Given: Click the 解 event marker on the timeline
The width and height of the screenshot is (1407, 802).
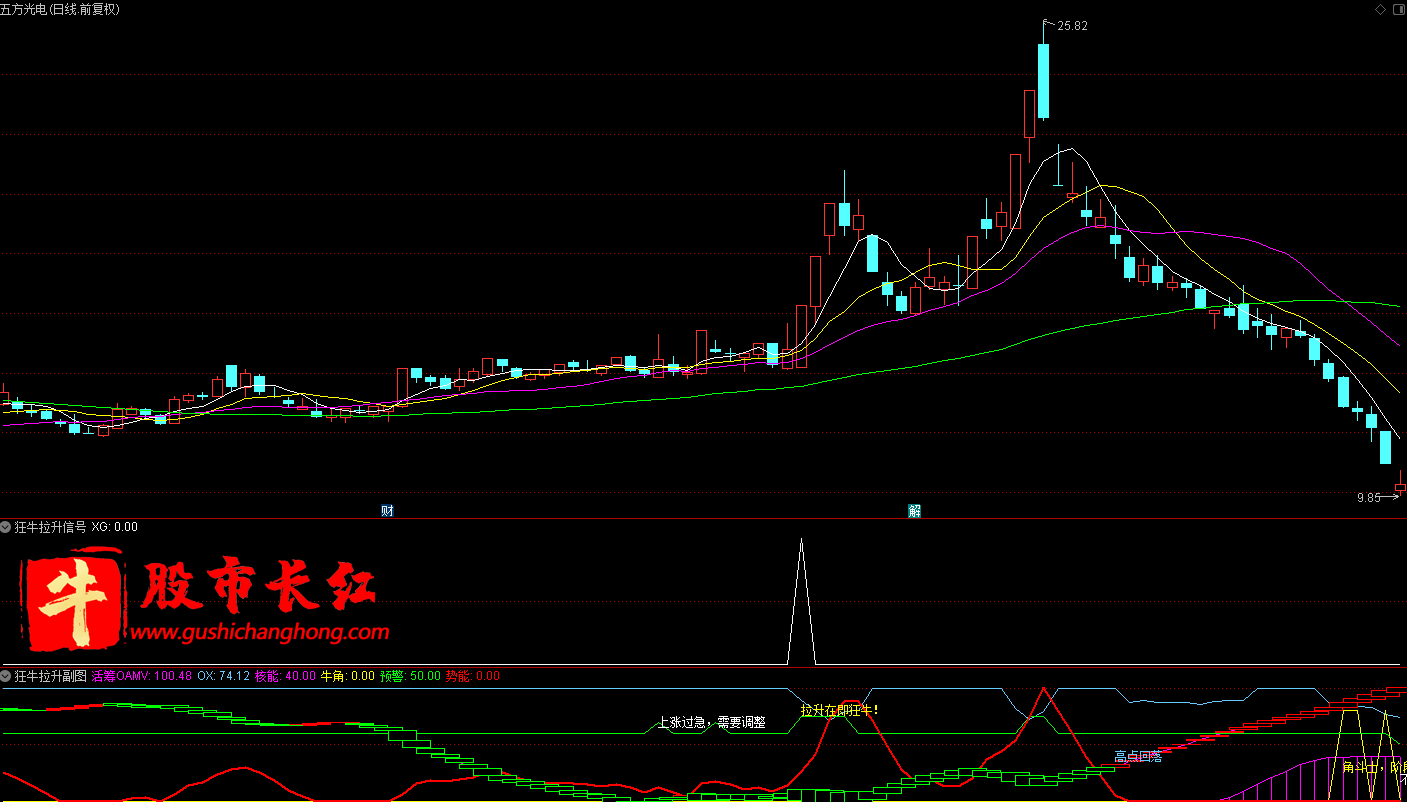Looking at the screenshot, I should 914,511.
